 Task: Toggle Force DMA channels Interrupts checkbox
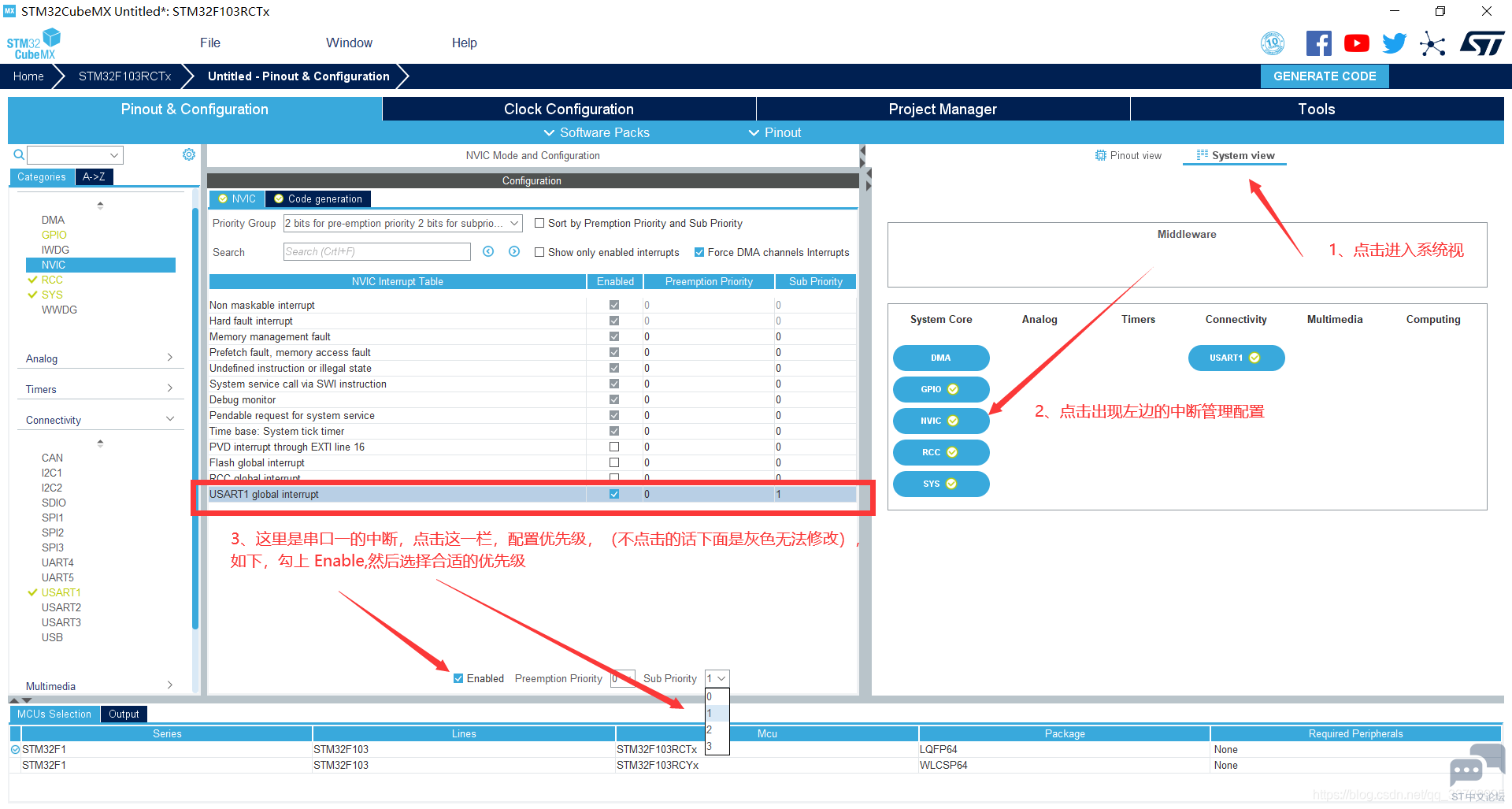tap(699, 253)
